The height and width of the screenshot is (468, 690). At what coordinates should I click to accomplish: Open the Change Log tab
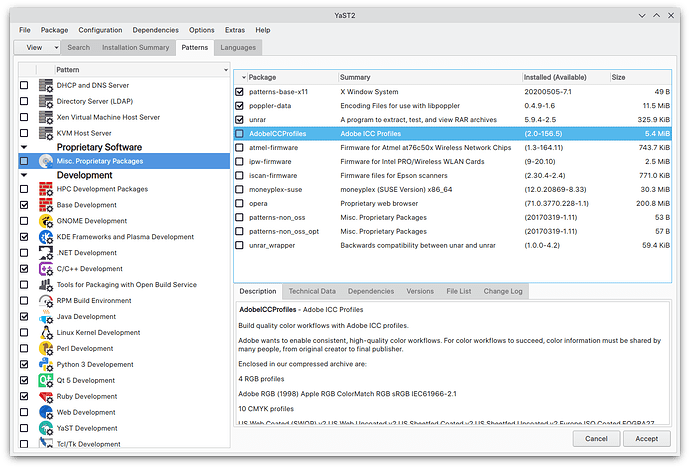[503, 291]
